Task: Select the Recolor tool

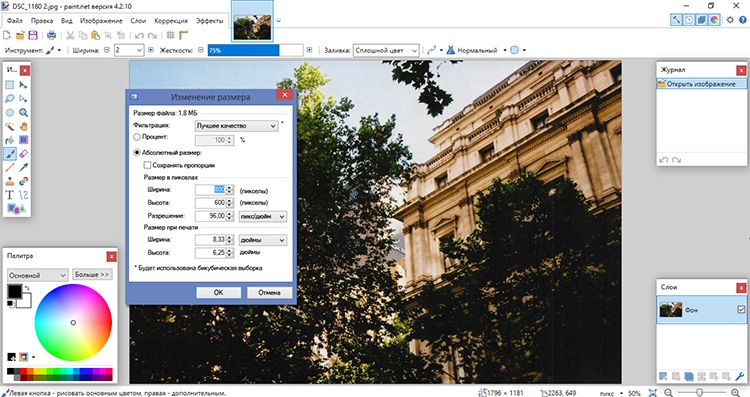Action: point(23,181)
